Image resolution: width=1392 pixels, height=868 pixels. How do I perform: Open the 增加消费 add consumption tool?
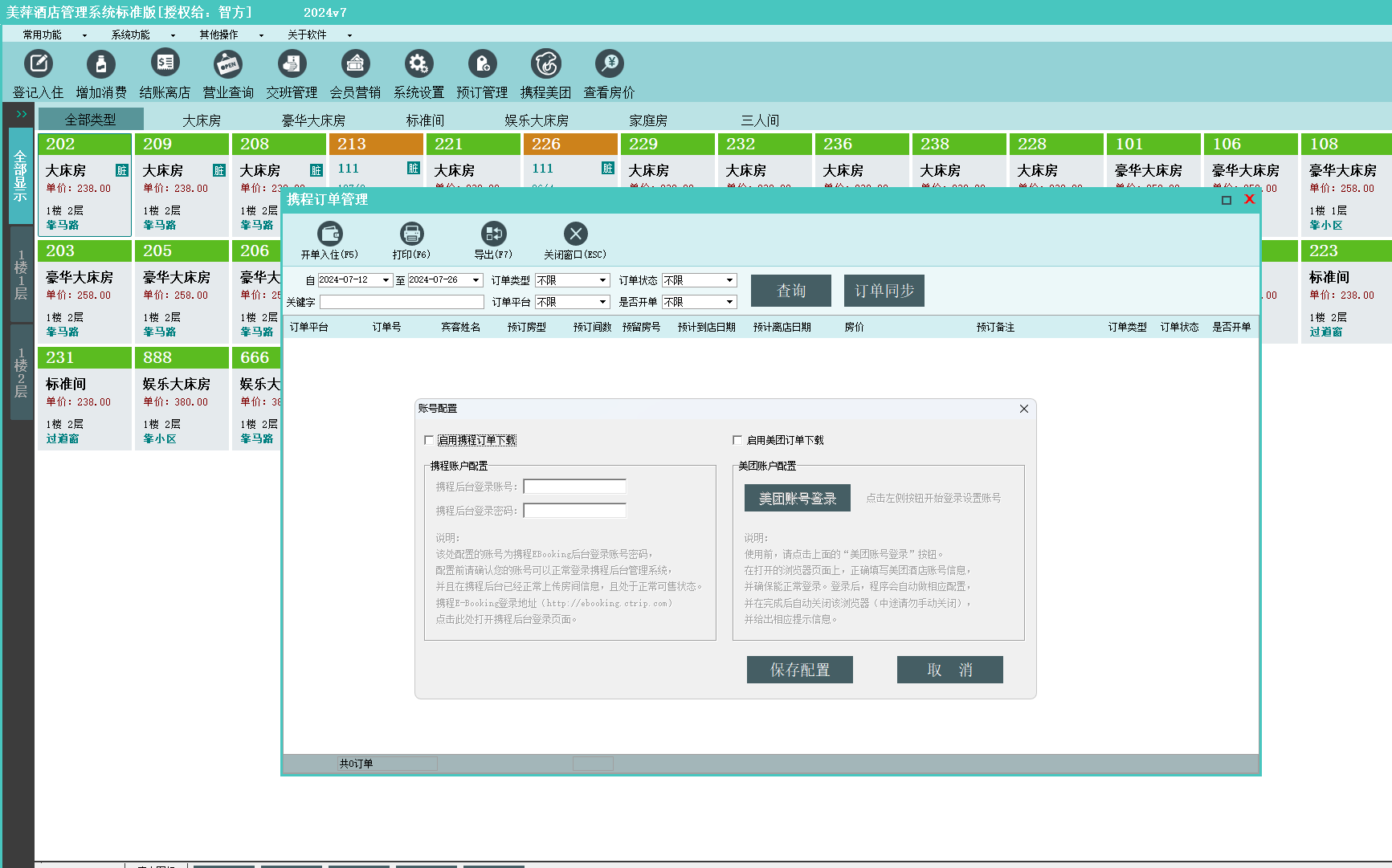(101, 64)
